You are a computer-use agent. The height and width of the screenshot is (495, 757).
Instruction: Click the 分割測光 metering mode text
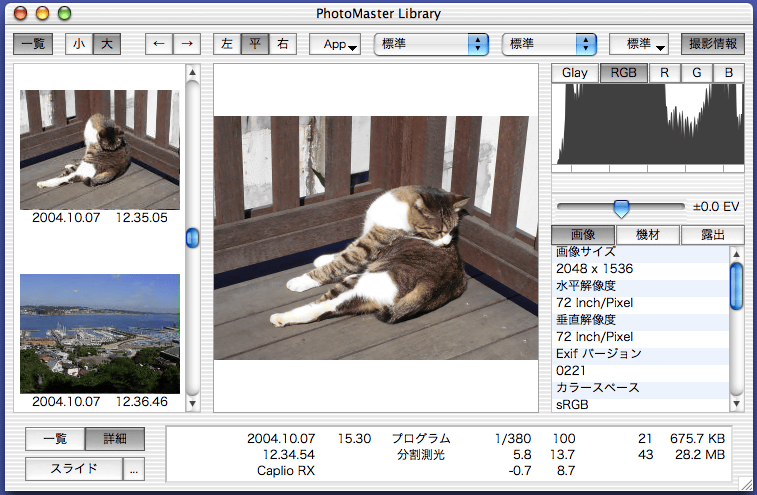tap(421, 454)
